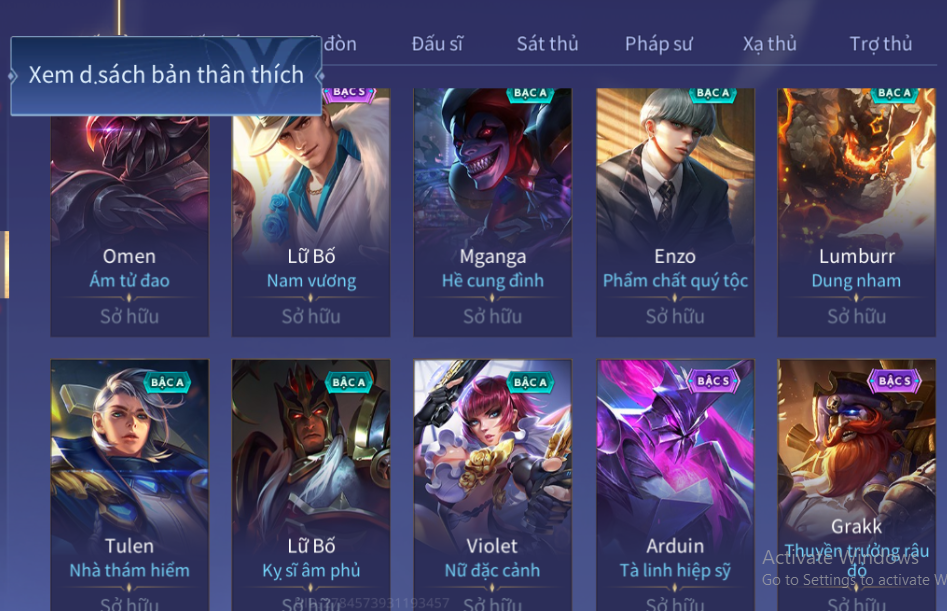
Task: Open the Xạ thủ category tab
Action: tap(769, 44)
